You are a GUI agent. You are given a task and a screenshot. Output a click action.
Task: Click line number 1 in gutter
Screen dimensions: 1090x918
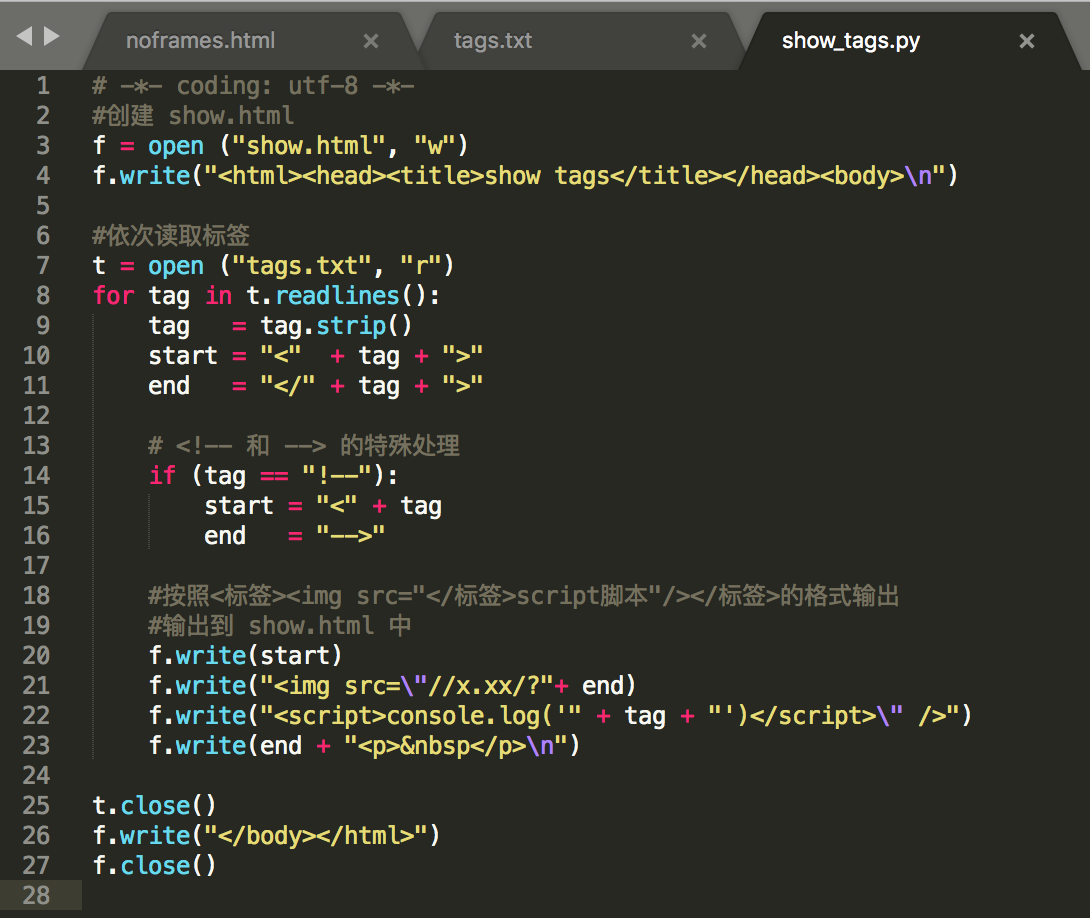(43, 85)
